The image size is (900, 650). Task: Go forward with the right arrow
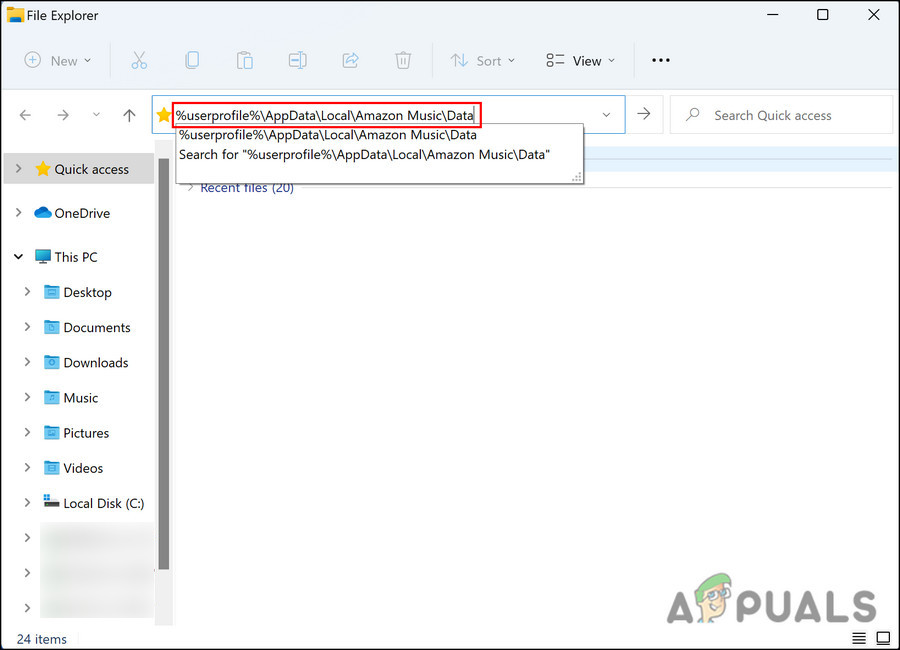point(63,115)
